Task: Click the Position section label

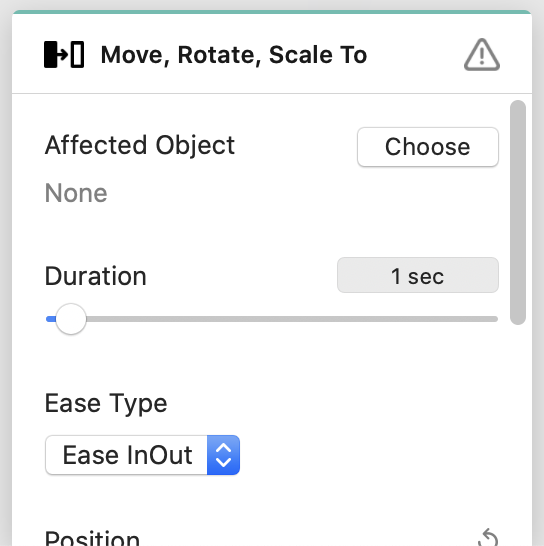Action: pyautogui.click(x=92, y=538)
